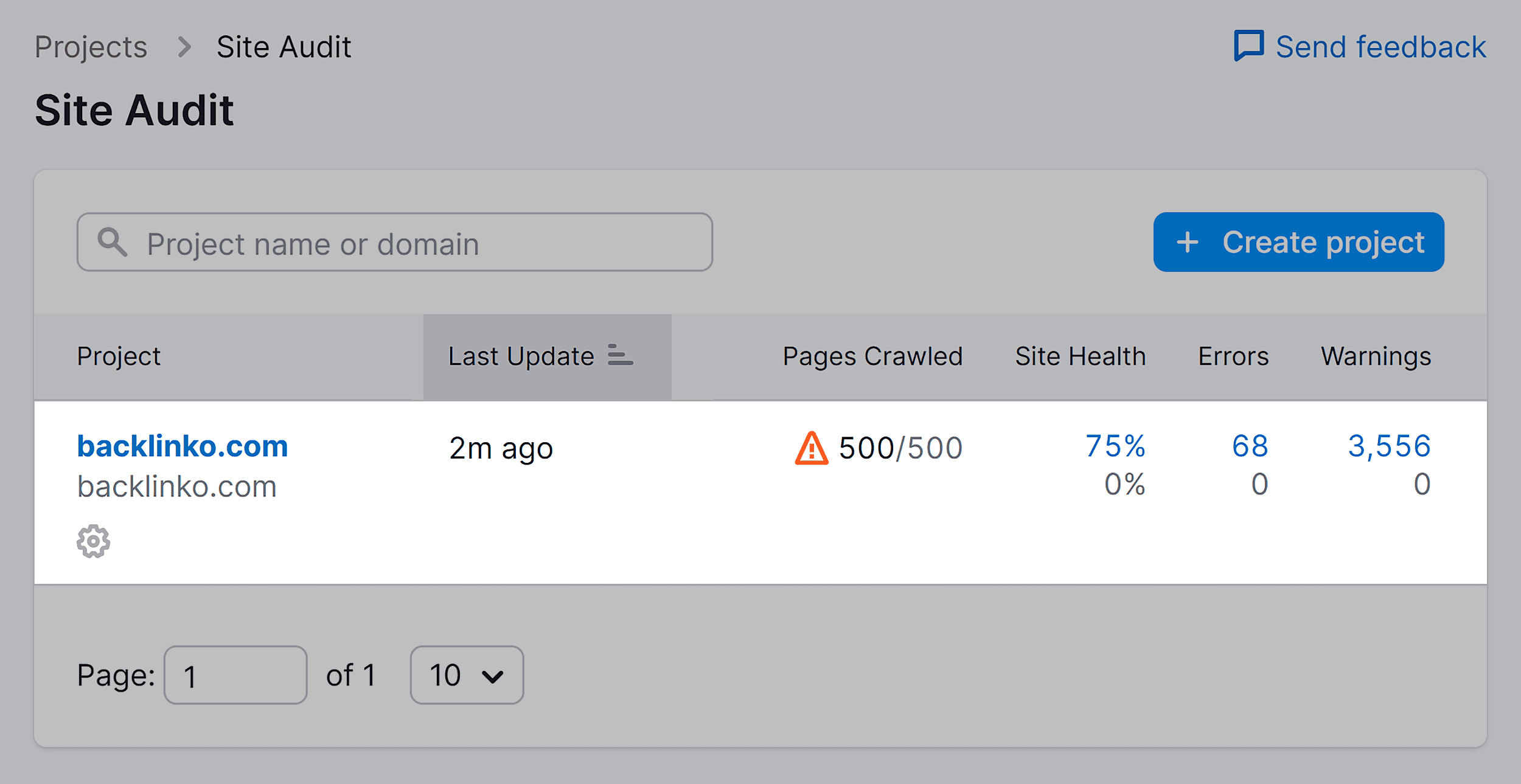Click the errors count 68 for backlinko.com
The height and width of the screenshot is (784, 1521).
[1249, 447]
